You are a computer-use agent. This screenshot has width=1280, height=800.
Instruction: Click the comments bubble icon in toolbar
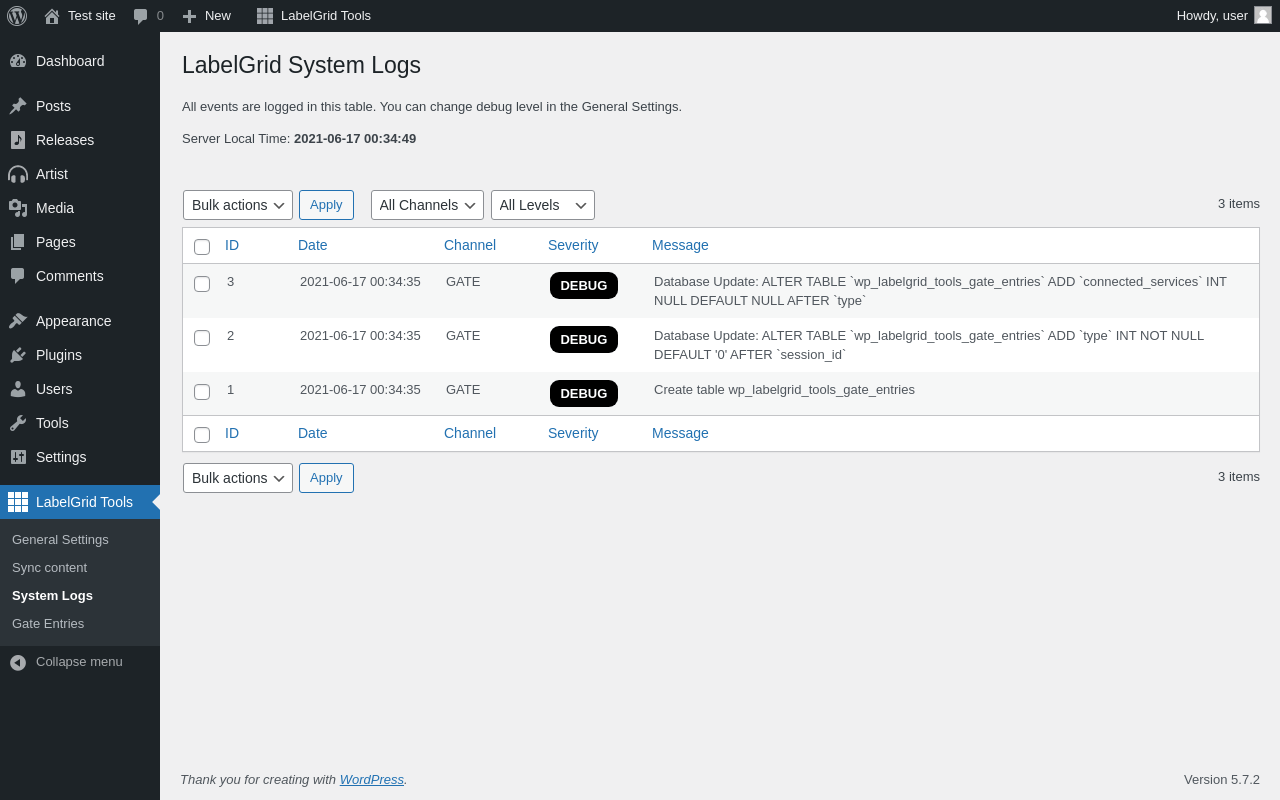click(x=141, y=16)
